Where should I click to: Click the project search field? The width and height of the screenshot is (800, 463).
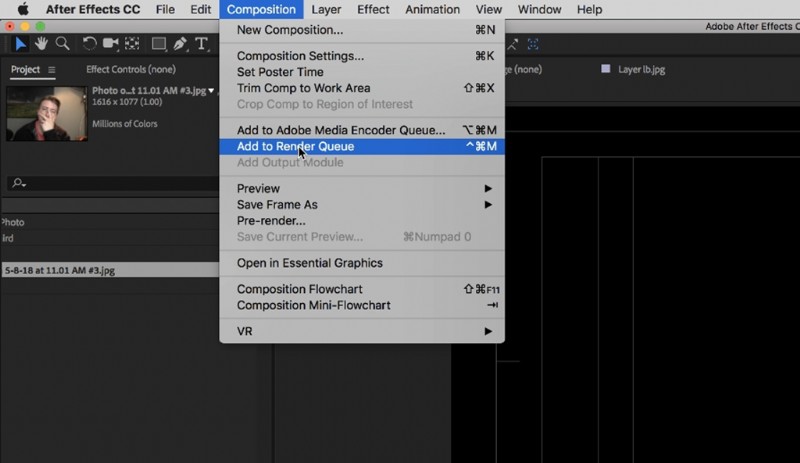(112, 183)
